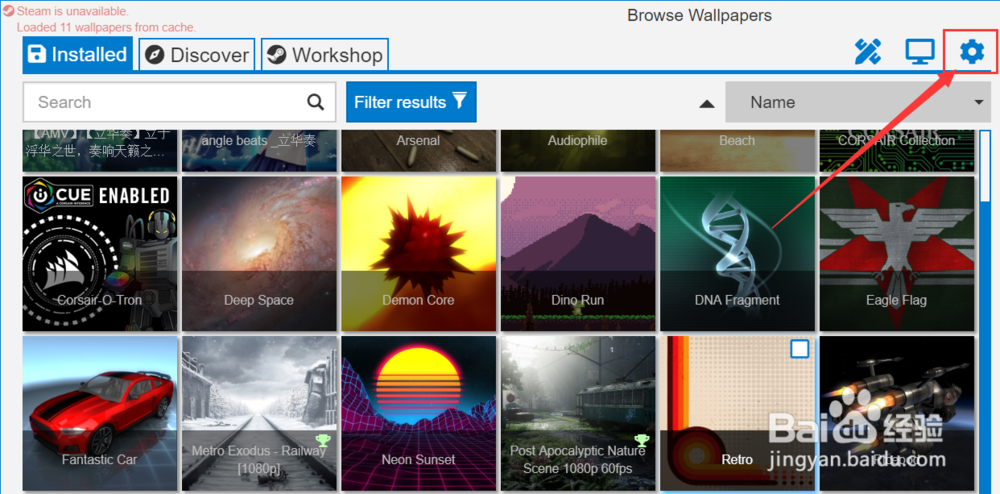Switch to the Workshop tab
The height and width of the screenshot is (494, 1000).
pos(325,55)
